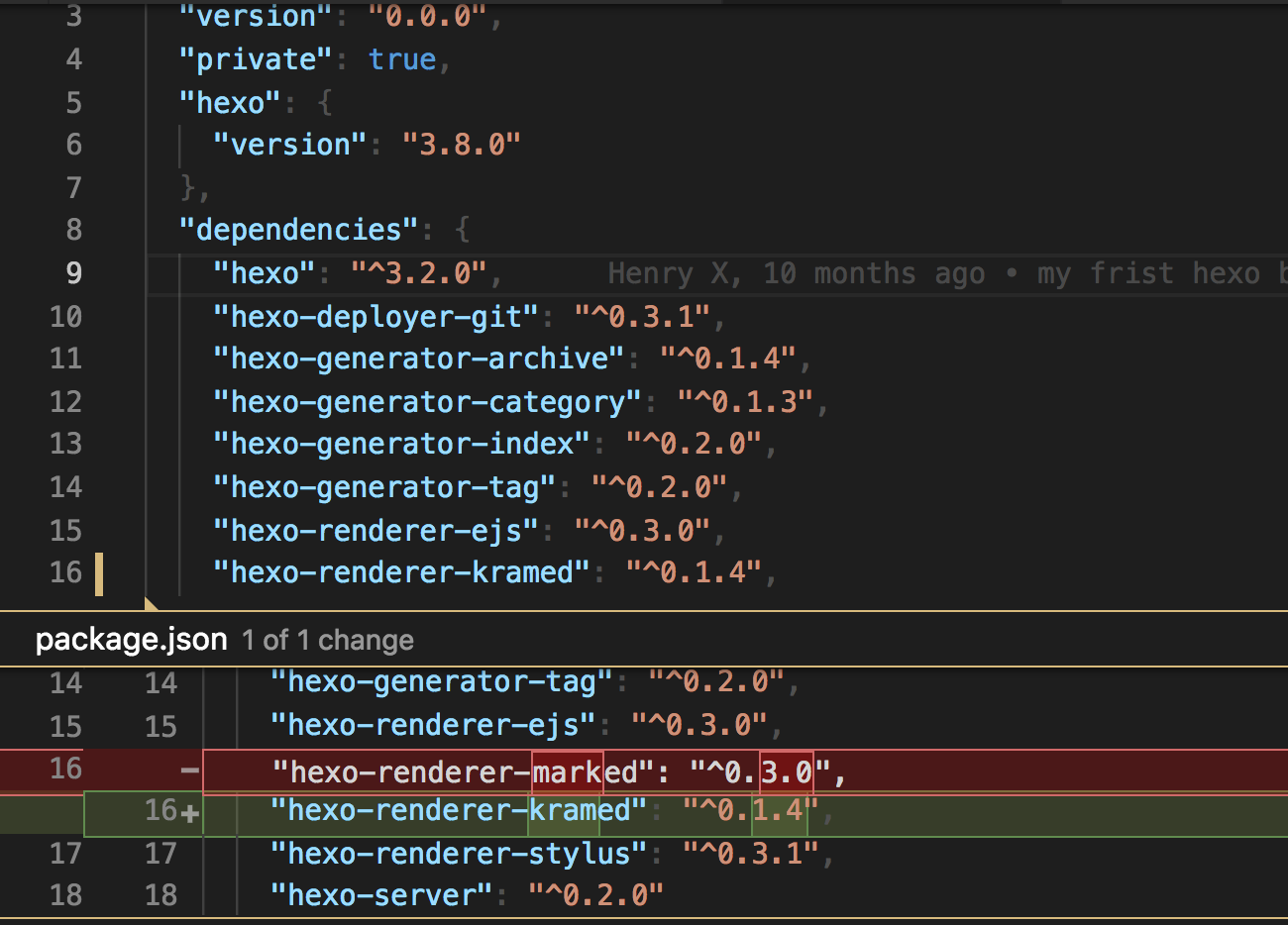The image size is (1288, 925).
Task: Click the yellow modified-line marker beside line 16
Action: (99, 574)
